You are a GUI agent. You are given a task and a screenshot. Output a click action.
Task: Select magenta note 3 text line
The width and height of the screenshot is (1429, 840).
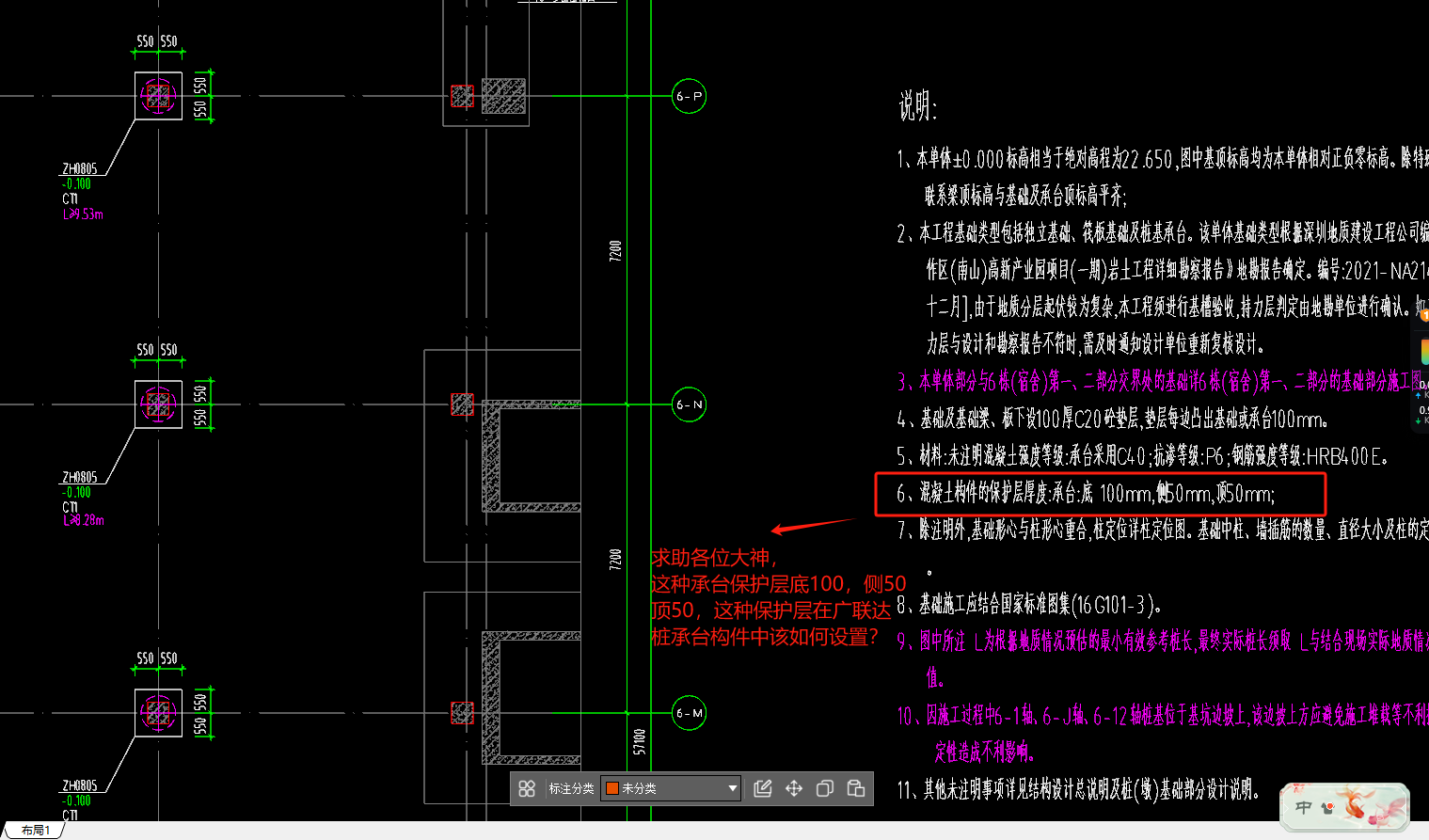tap(1161, 381)
